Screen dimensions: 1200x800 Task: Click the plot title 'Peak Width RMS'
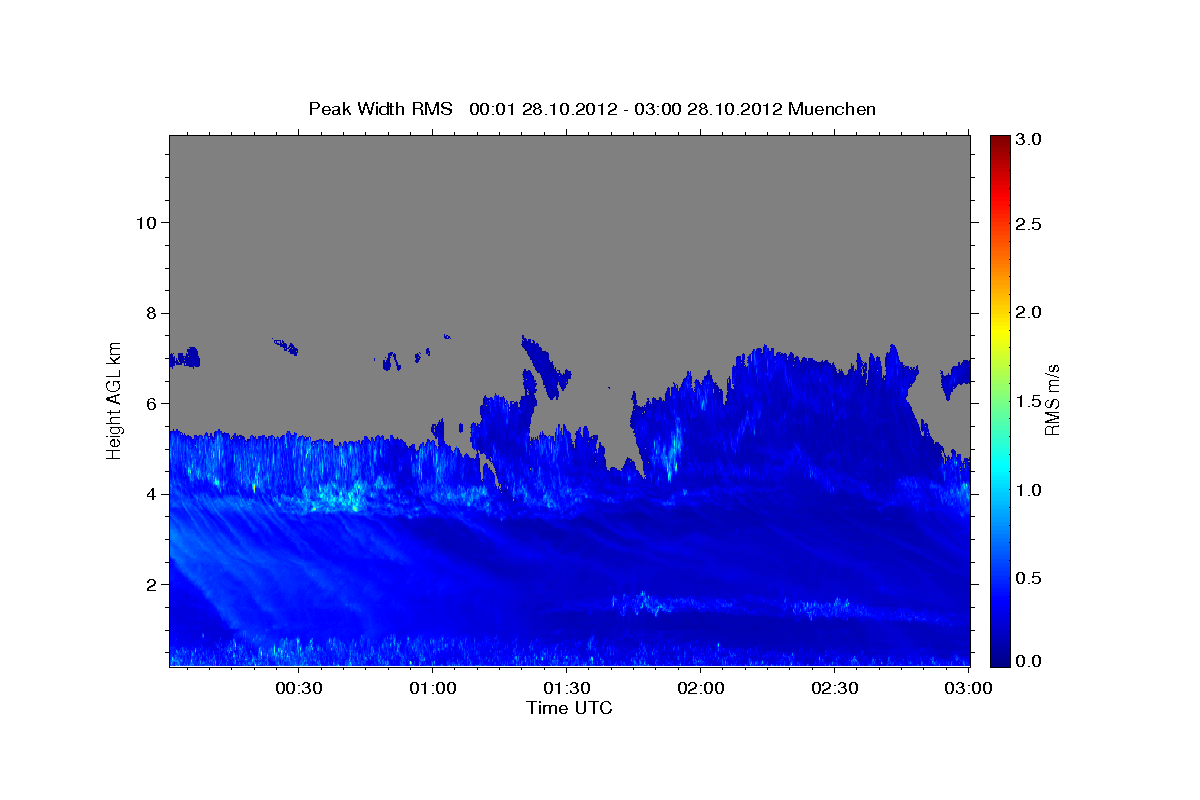pyautogui.click(x=380, y=109)
